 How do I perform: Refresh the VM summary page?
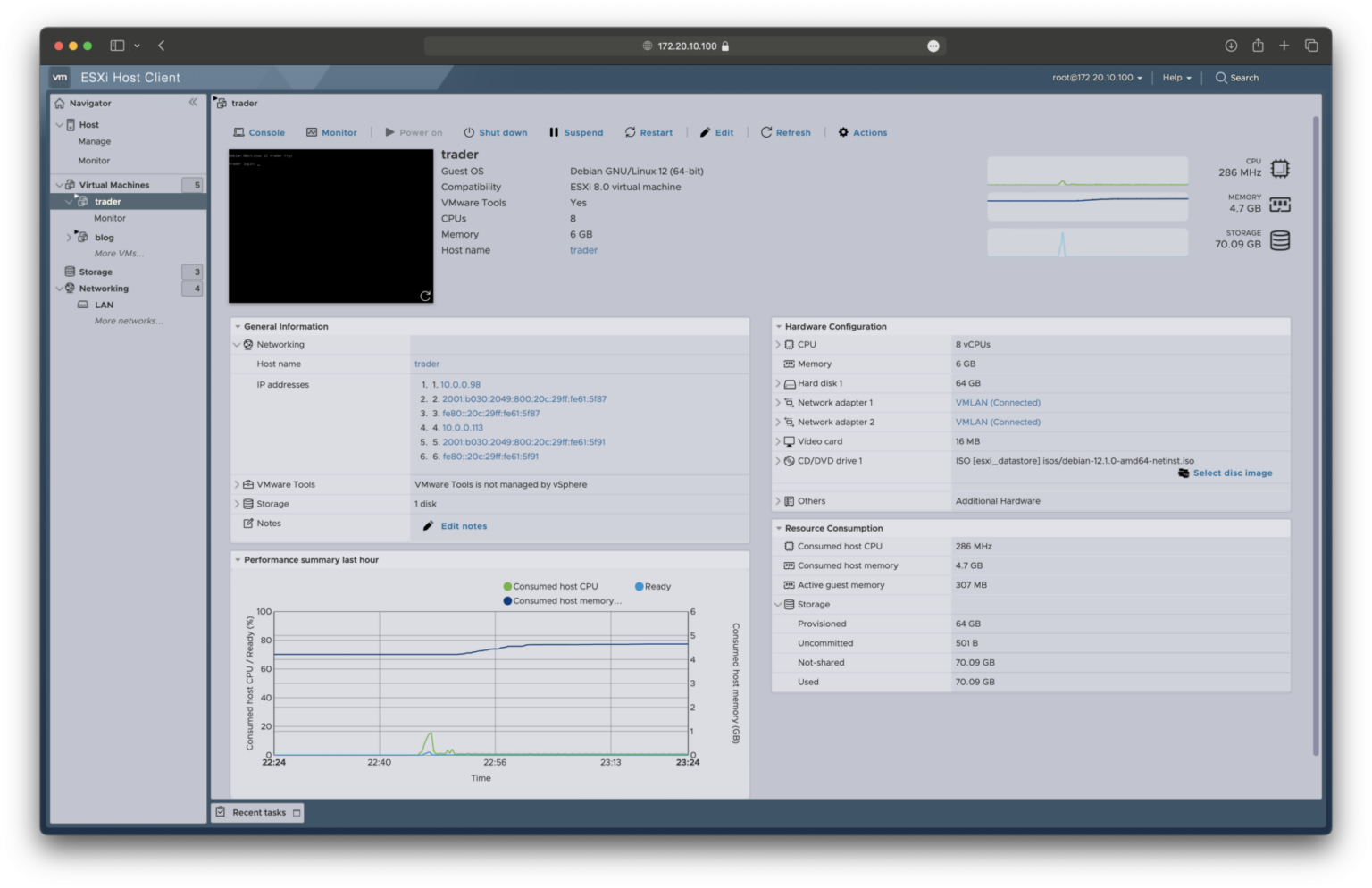[x=785, y=132]
